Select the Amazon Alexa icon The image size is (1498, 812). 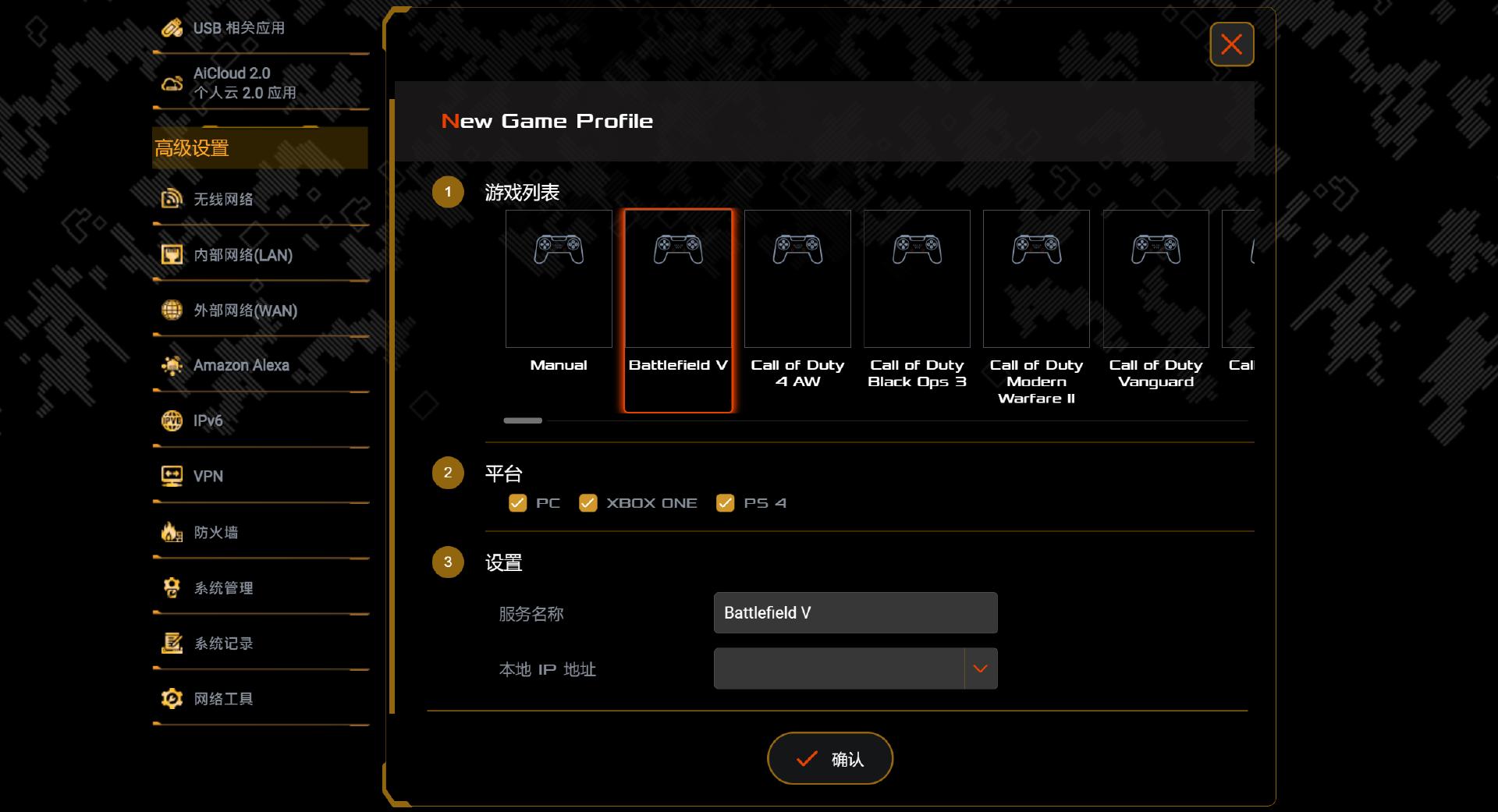(x=171, y=365)
